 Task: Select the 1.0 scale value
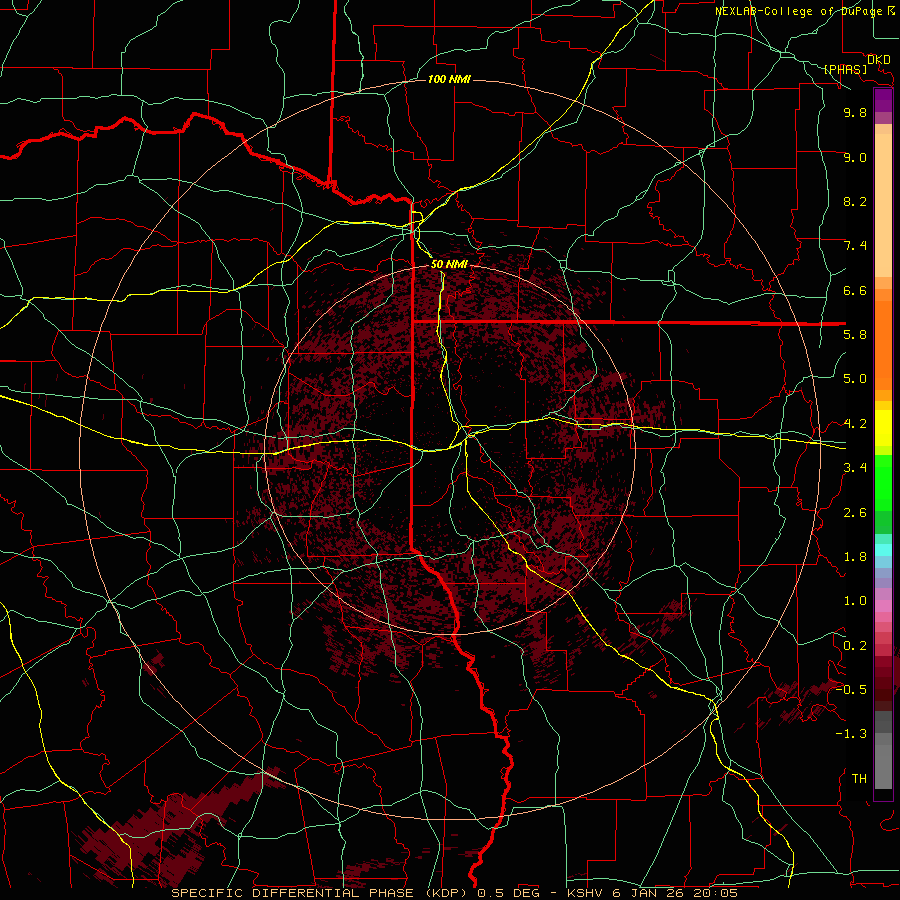[x=855, y=601]
